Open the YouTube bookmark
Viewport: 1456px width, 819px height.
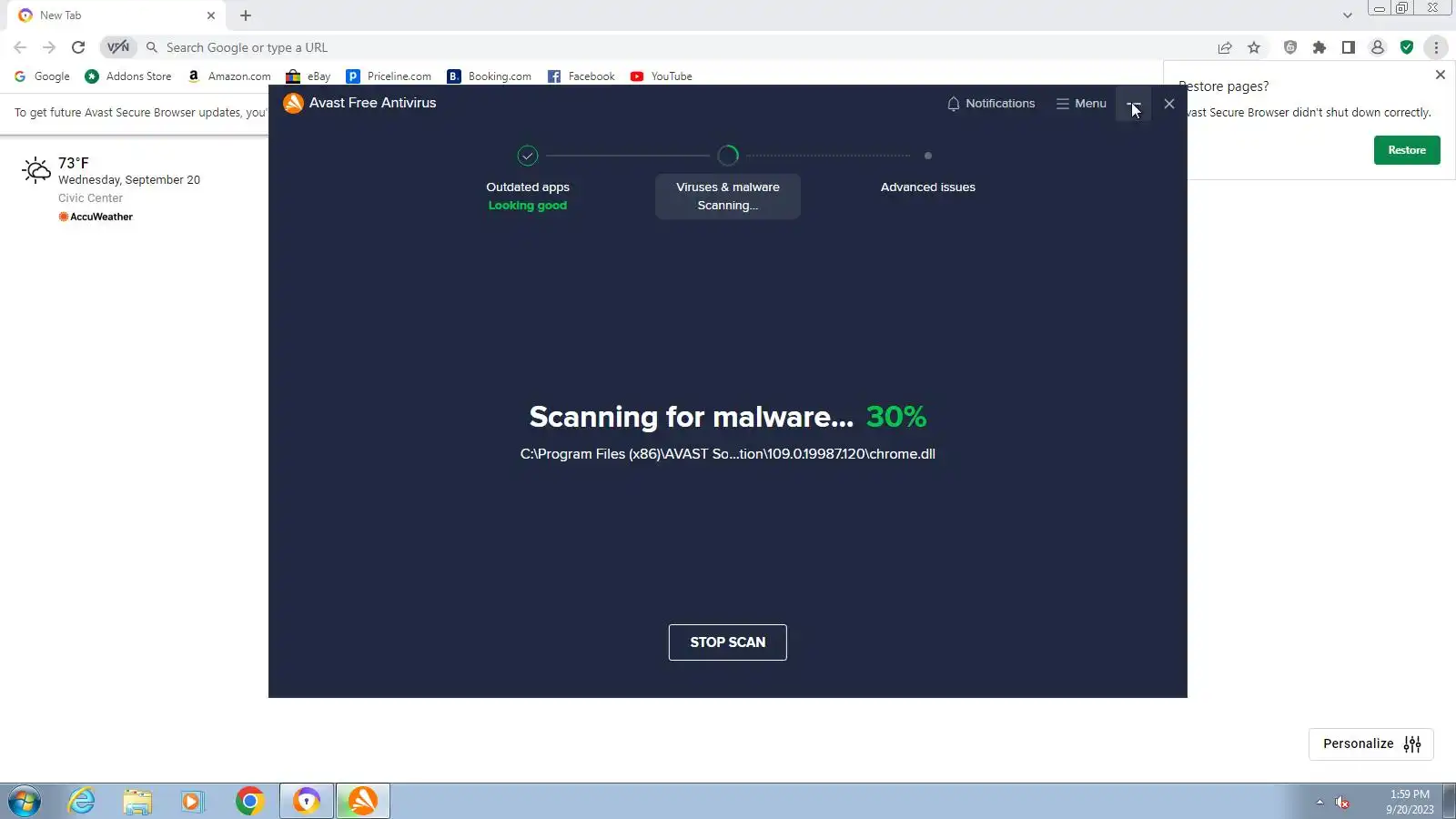(662, 76)
